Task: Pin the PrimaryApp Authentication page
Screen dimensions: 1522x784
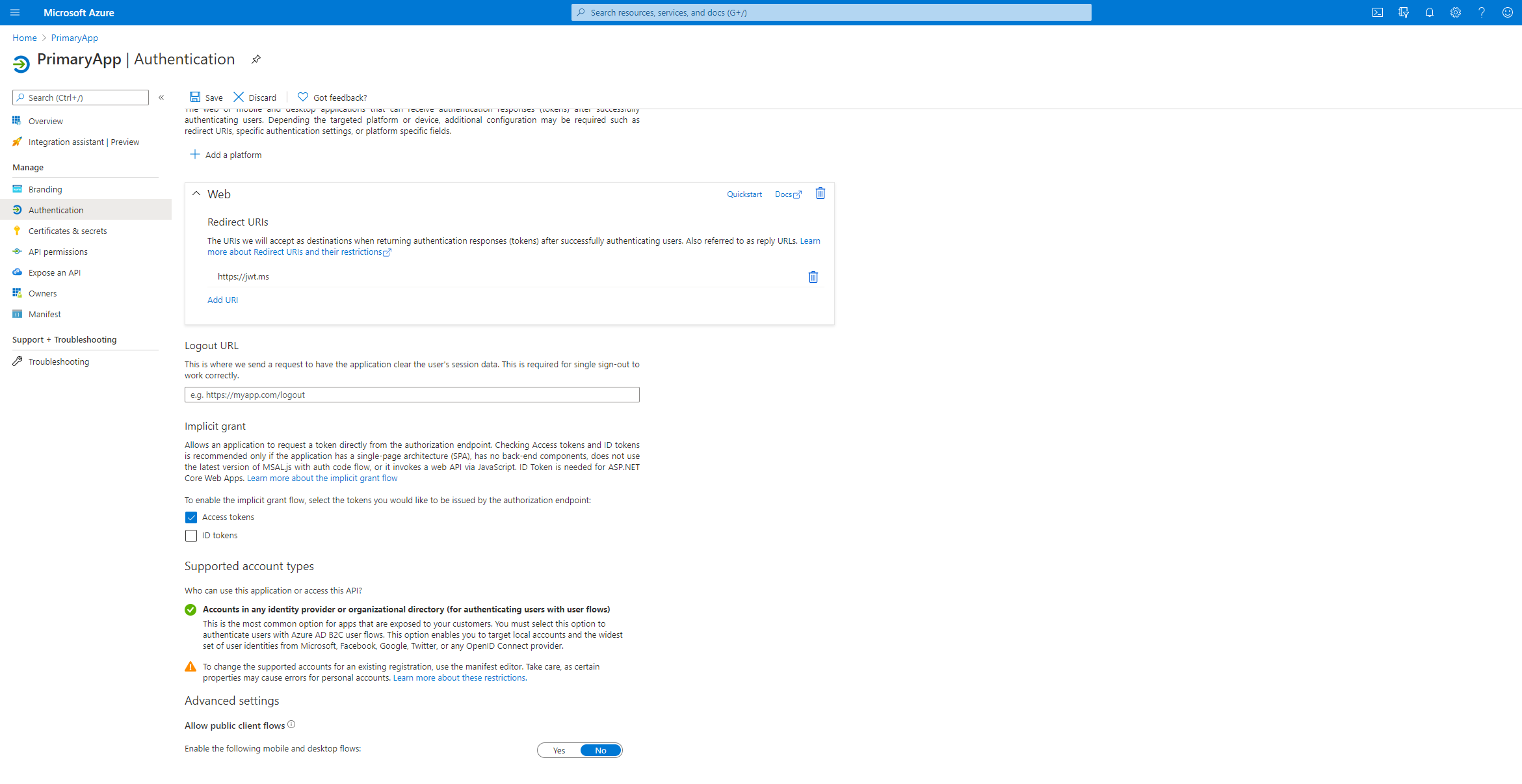Action: point(256,59)
